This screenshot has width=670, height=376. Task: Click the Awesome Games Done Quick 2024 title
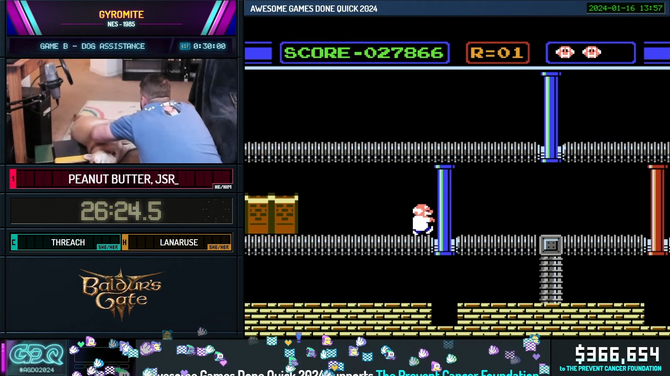click(x=314, y=9)
